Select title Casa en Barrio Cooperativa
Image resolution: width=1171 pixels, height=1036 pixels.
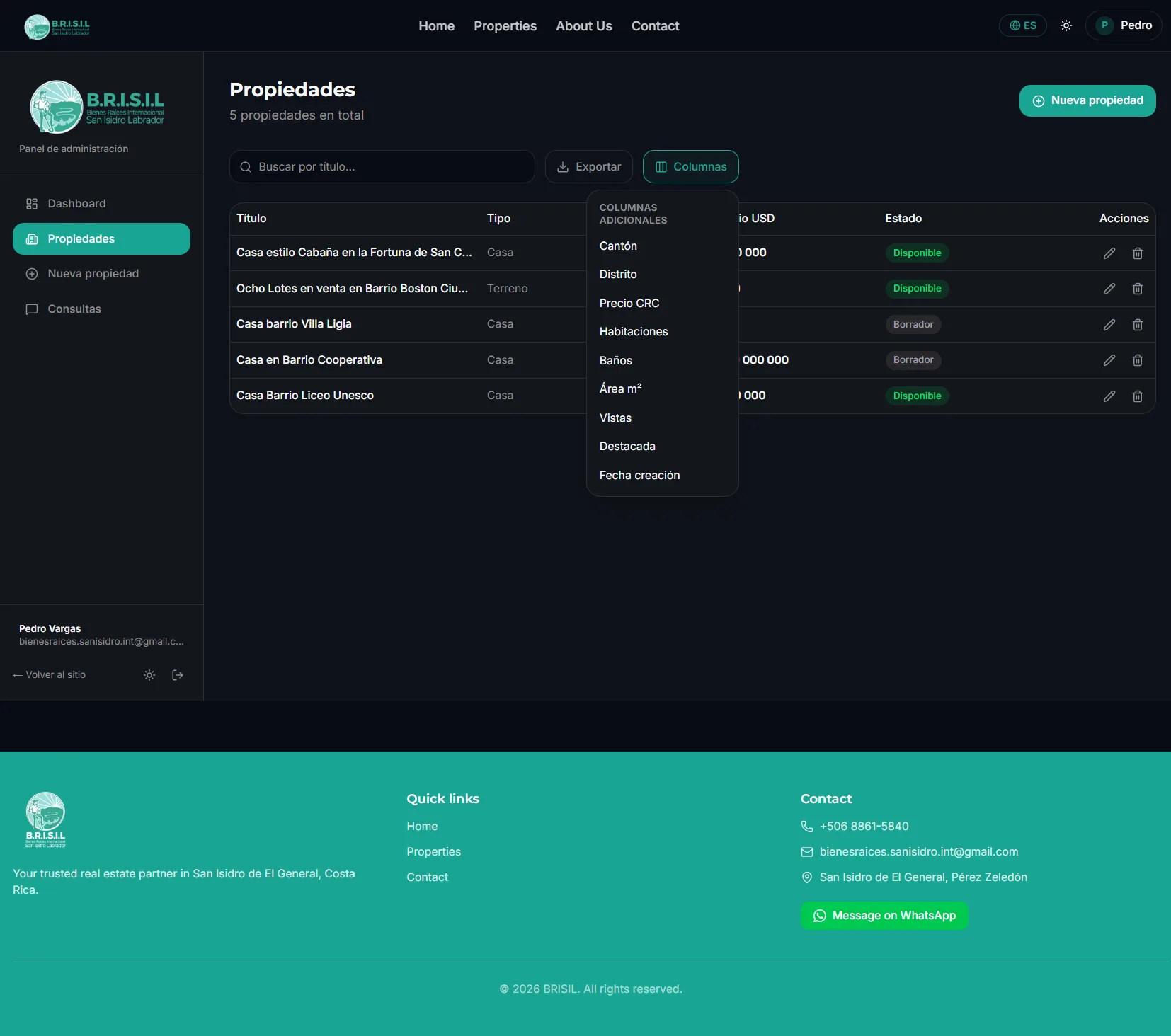pos(309,360)
